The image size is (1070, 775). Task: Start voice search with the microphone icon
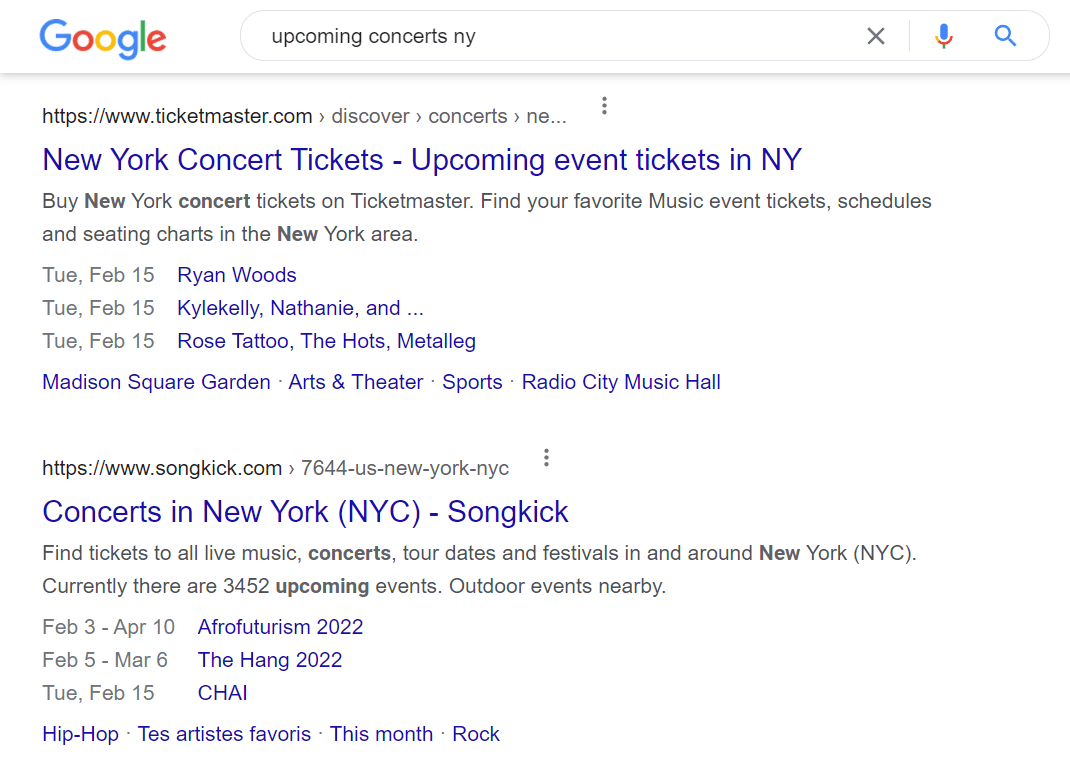coord(943,36)
